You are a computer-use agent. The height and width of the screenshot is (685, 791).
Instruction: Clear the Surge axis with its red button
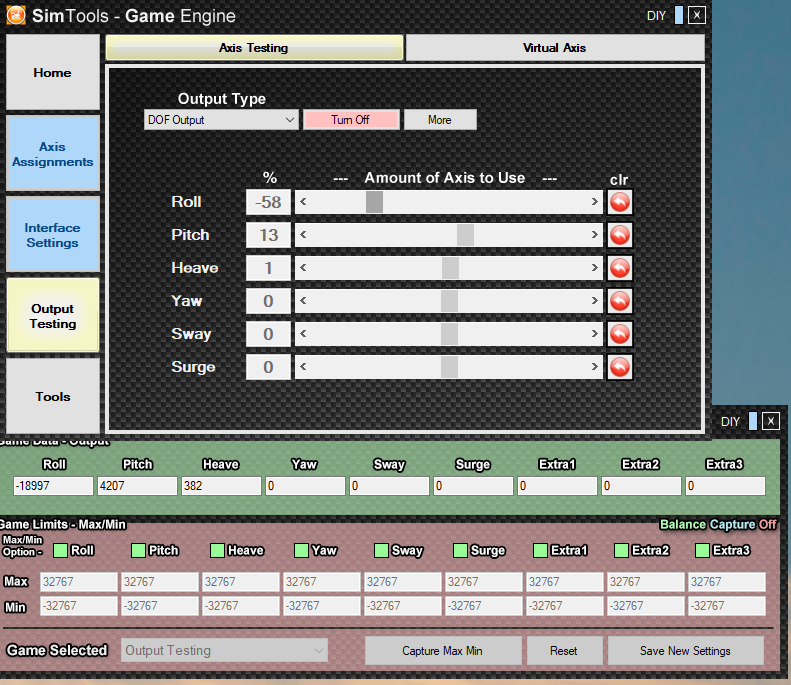(x=619, y=367)
